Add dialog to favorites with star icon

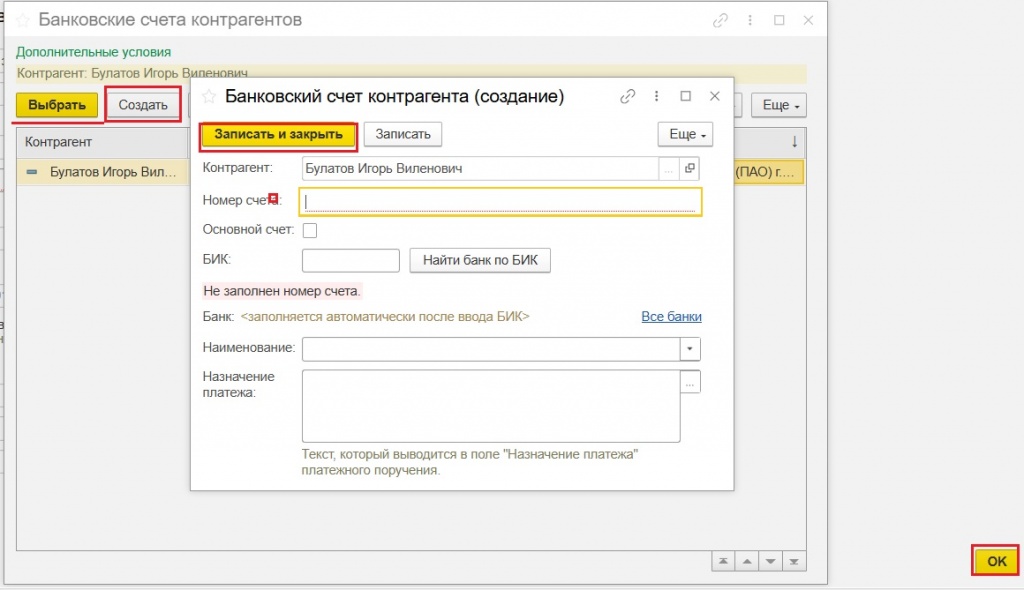click(x=209, y=97)
